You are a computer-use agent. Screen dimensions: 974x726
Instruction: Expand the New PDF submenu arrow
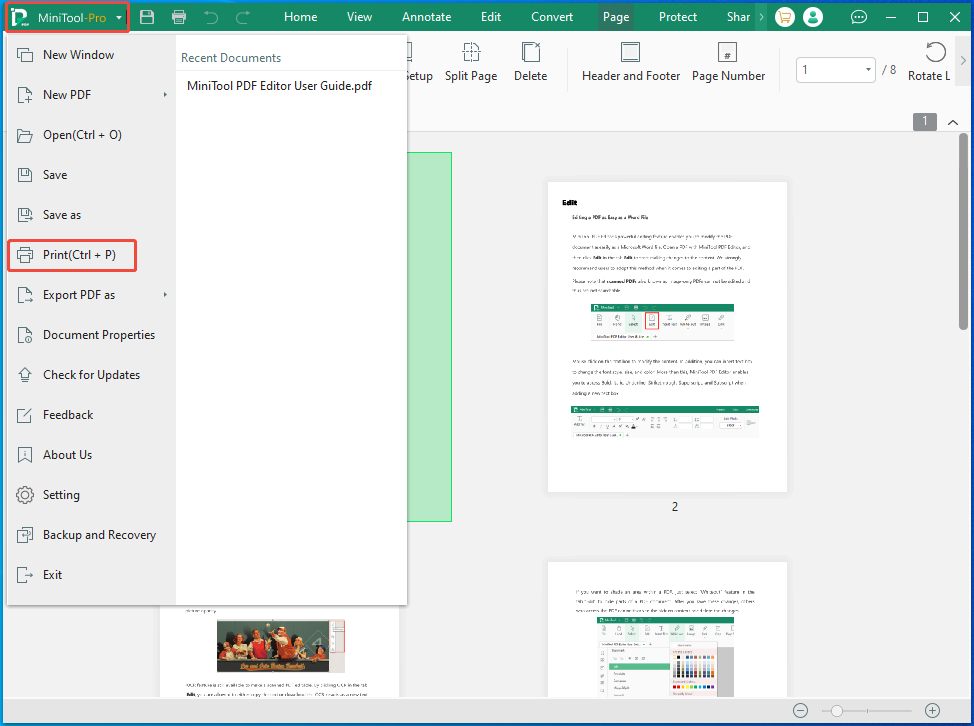click(165, 95)
